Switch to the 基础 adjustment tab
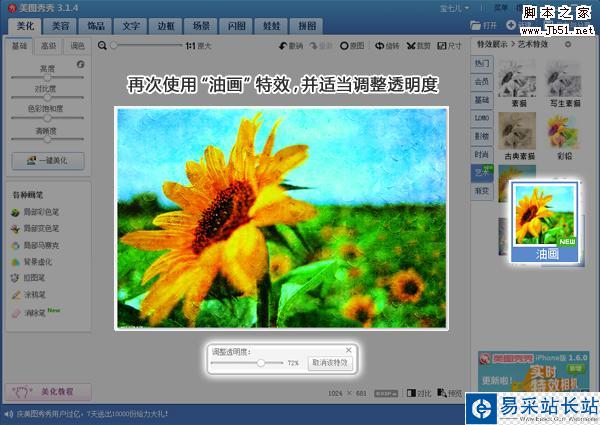Image resolution: width=600 pixels, height=425 pixels. 19,46
